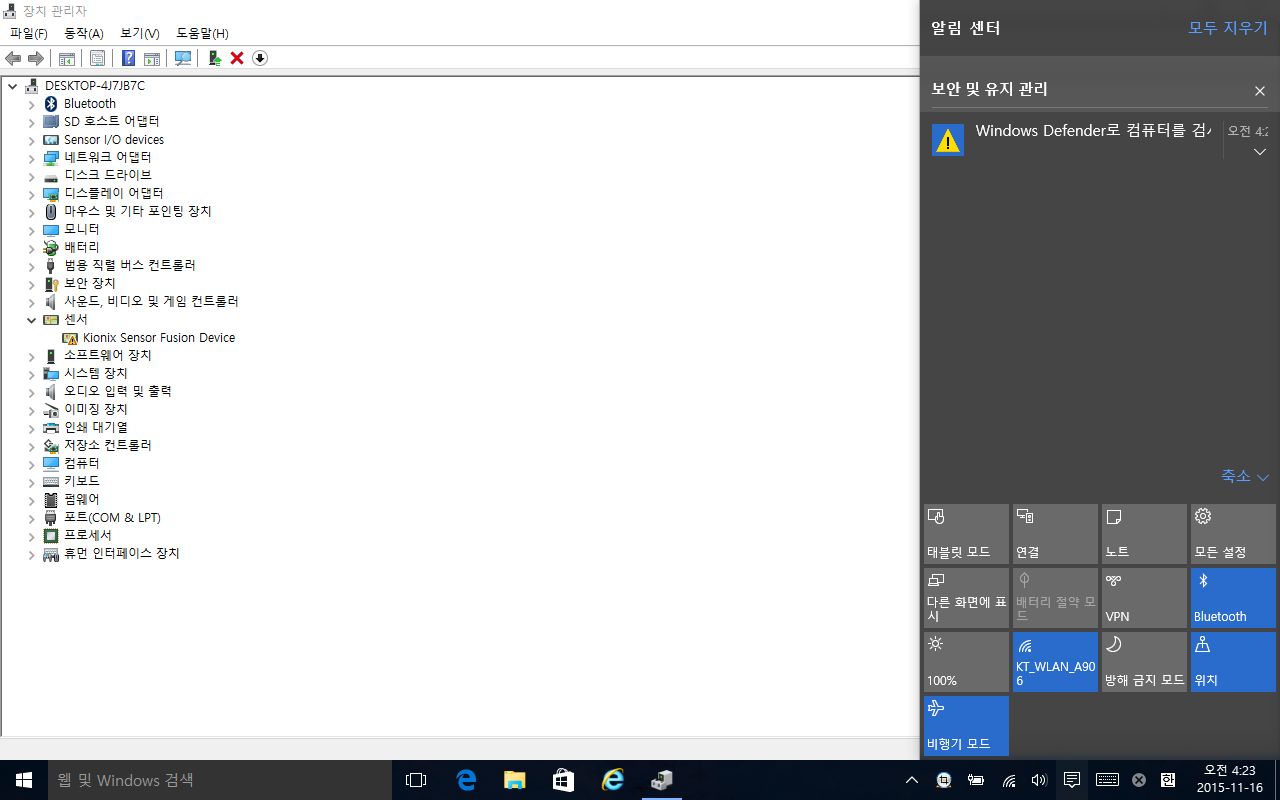Open the Windows Start button
Screen dimensions: 1280x800
[x=24, y=780]
